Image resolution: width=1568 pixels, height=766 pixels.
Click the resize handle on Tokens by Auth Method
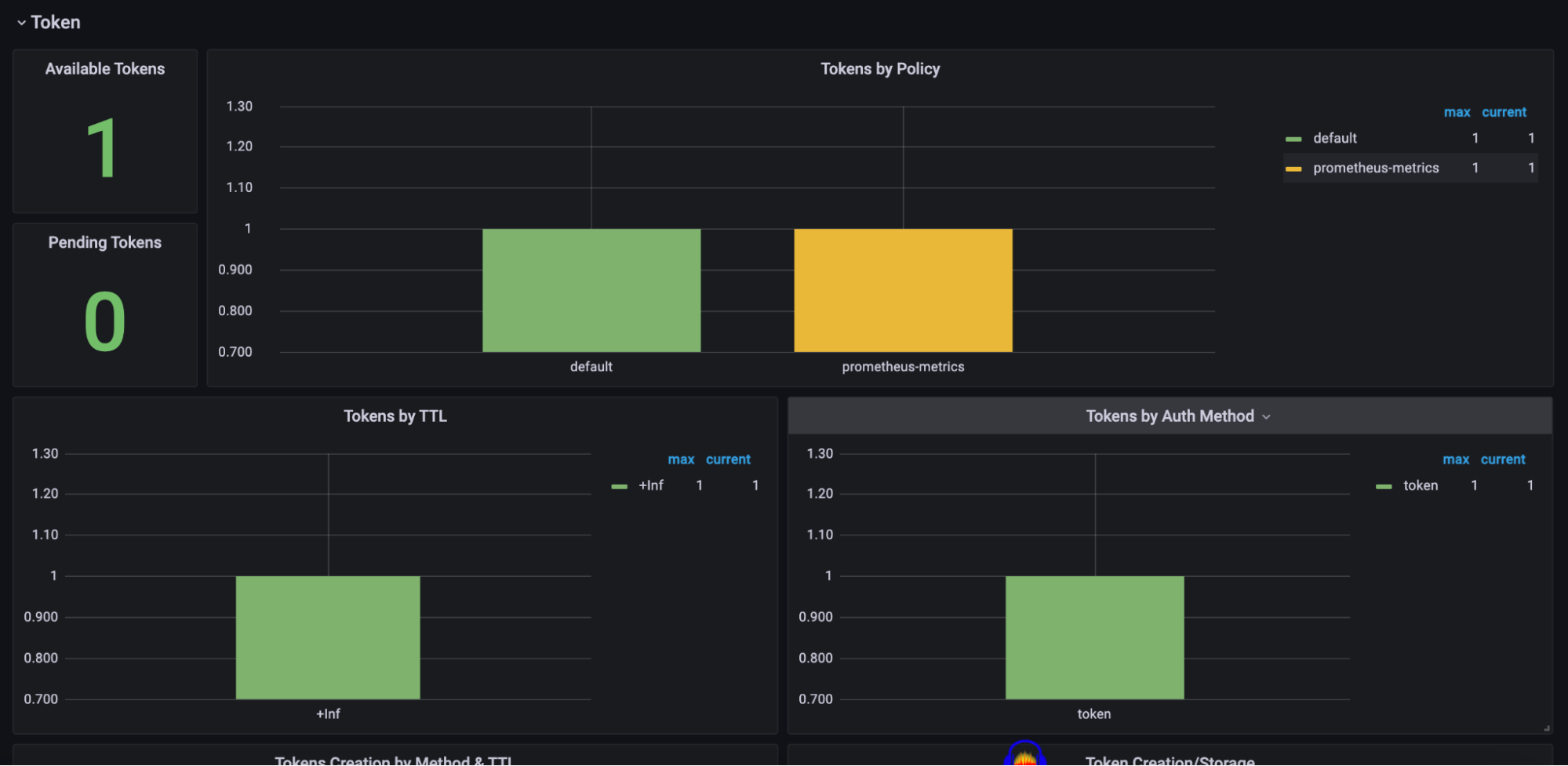pyautogui.click(x=1546, y=728)
